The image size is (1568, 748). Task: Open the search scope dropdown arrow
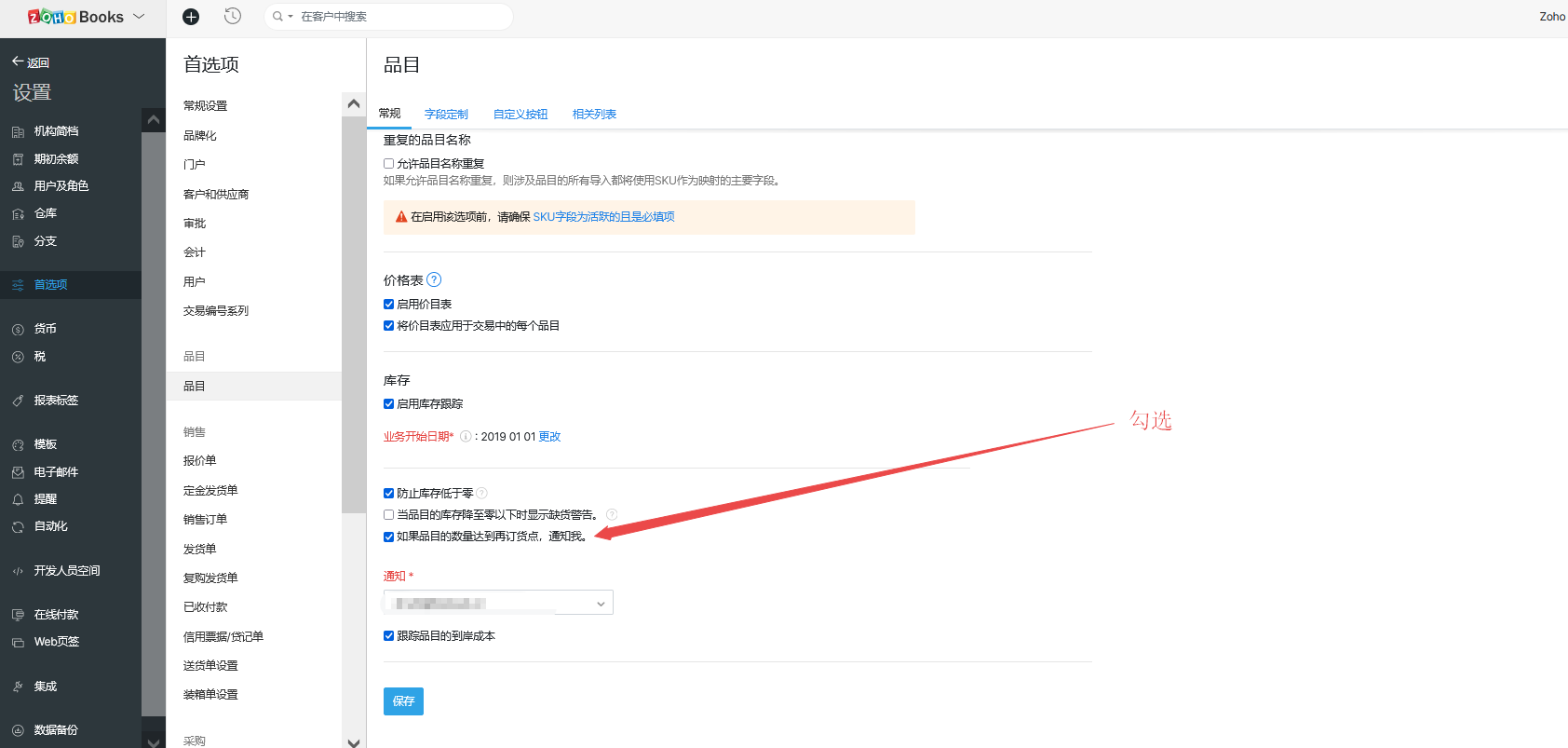(290, 17)
